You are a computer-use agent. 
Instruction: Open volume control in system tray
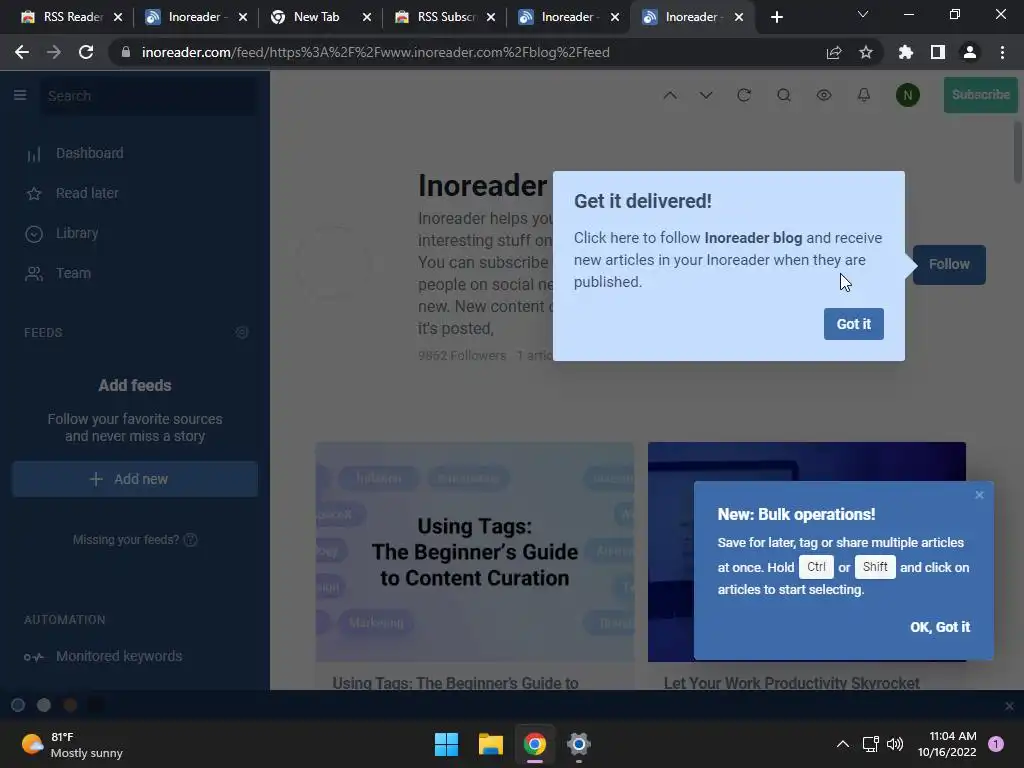(895, 744)
